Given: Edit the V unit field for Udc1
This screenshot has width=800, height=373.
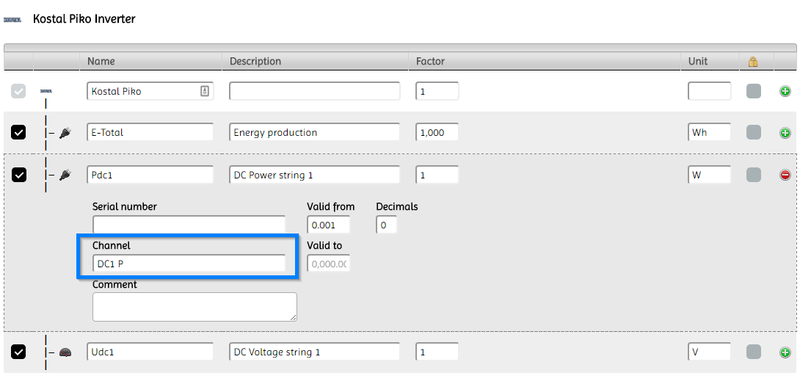Looking at the screenshot, I should point(709,352).
